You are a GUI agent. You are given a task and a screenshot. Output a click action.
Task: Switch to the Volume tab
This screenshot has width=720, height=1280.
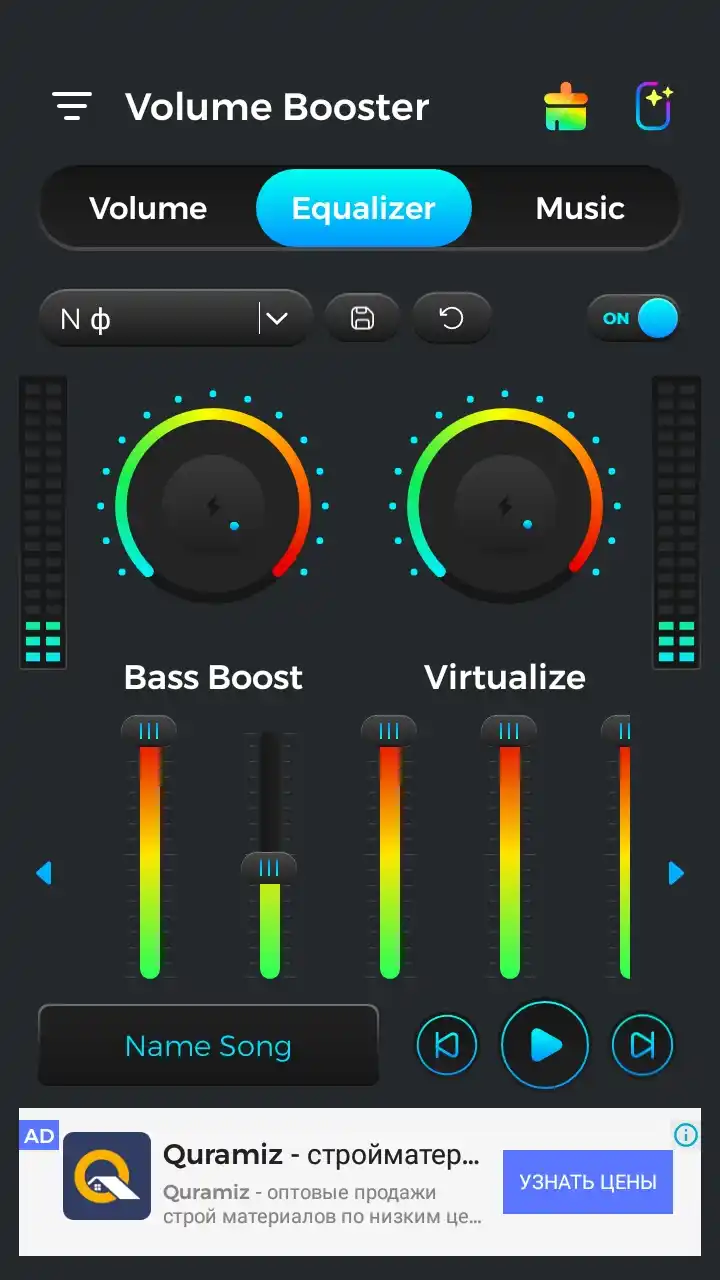(x=148, y=208)
